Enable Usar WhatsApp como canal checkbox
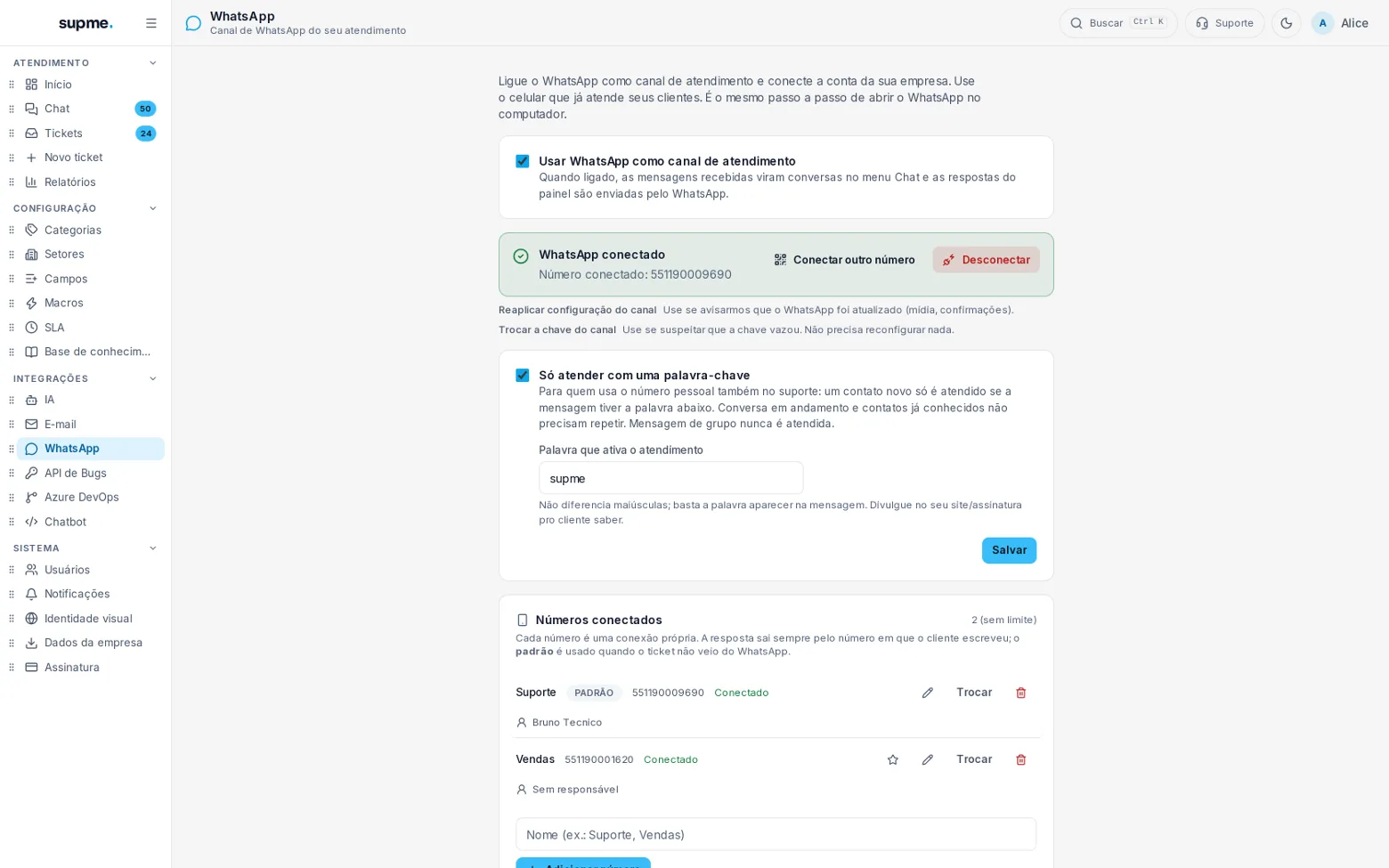Viewport: 1389px width, 868px height. (x=523, y=161)
